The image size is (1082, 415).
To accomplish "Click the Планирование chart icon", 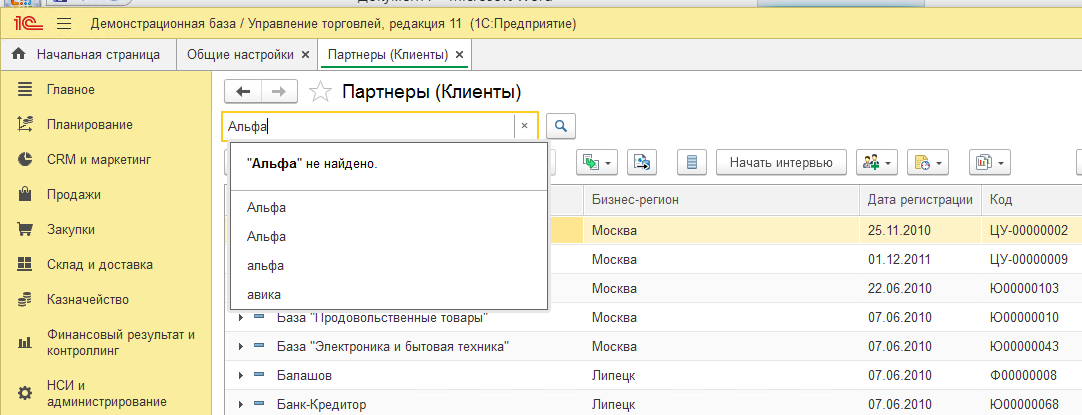I will [25, 124].
